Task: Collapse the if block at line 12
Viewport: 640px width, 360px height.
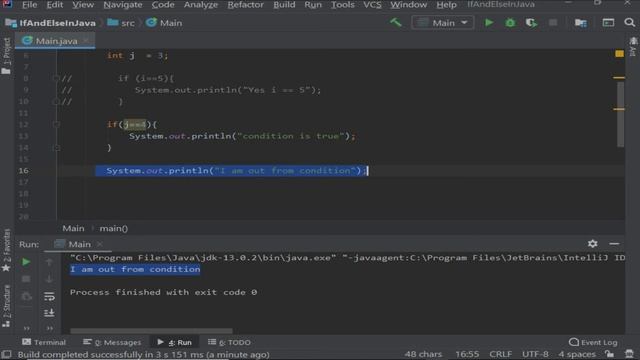Action: click(x=57, y=124)
